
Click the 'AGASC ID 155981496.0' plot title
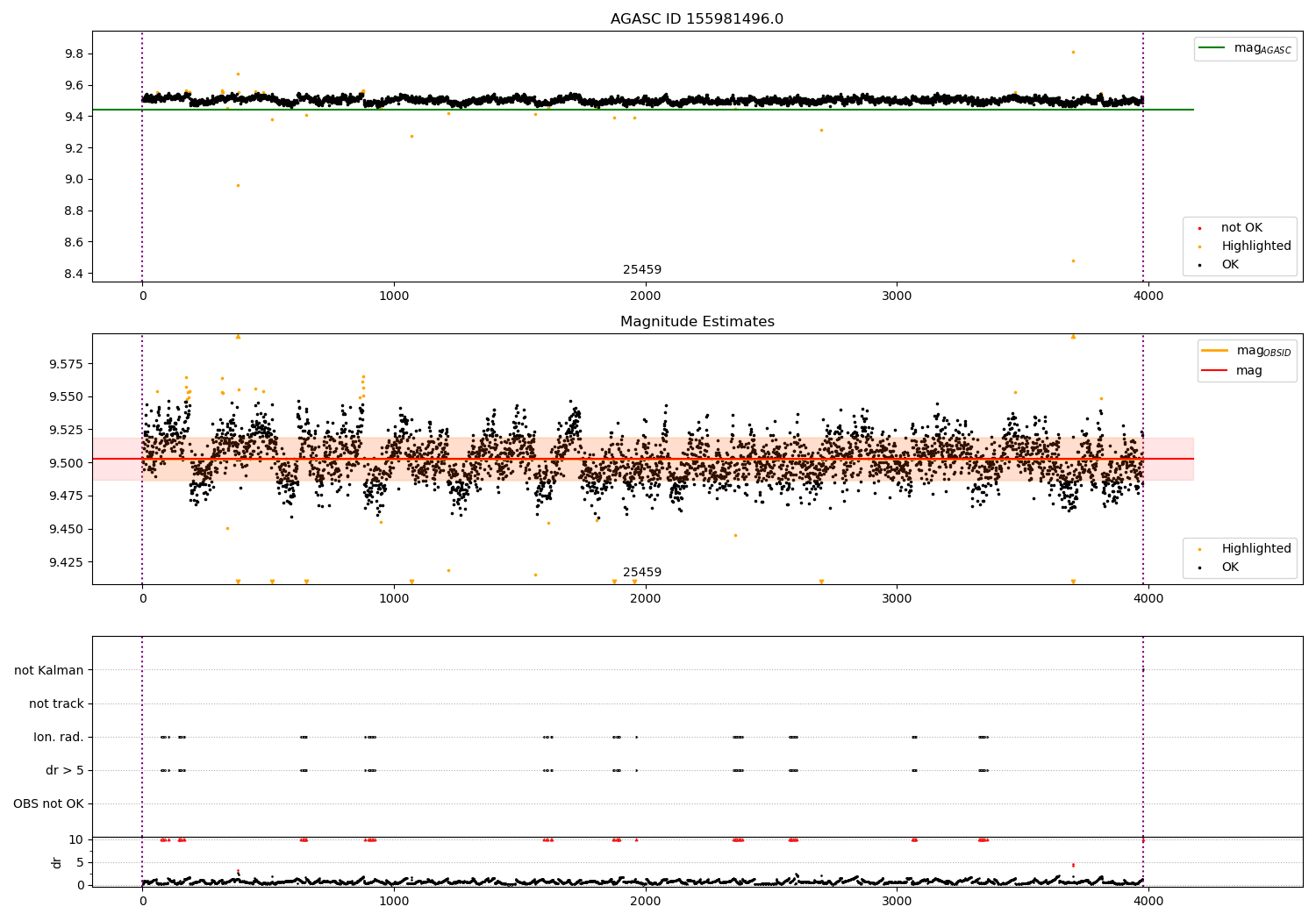(x=697, y=19)
